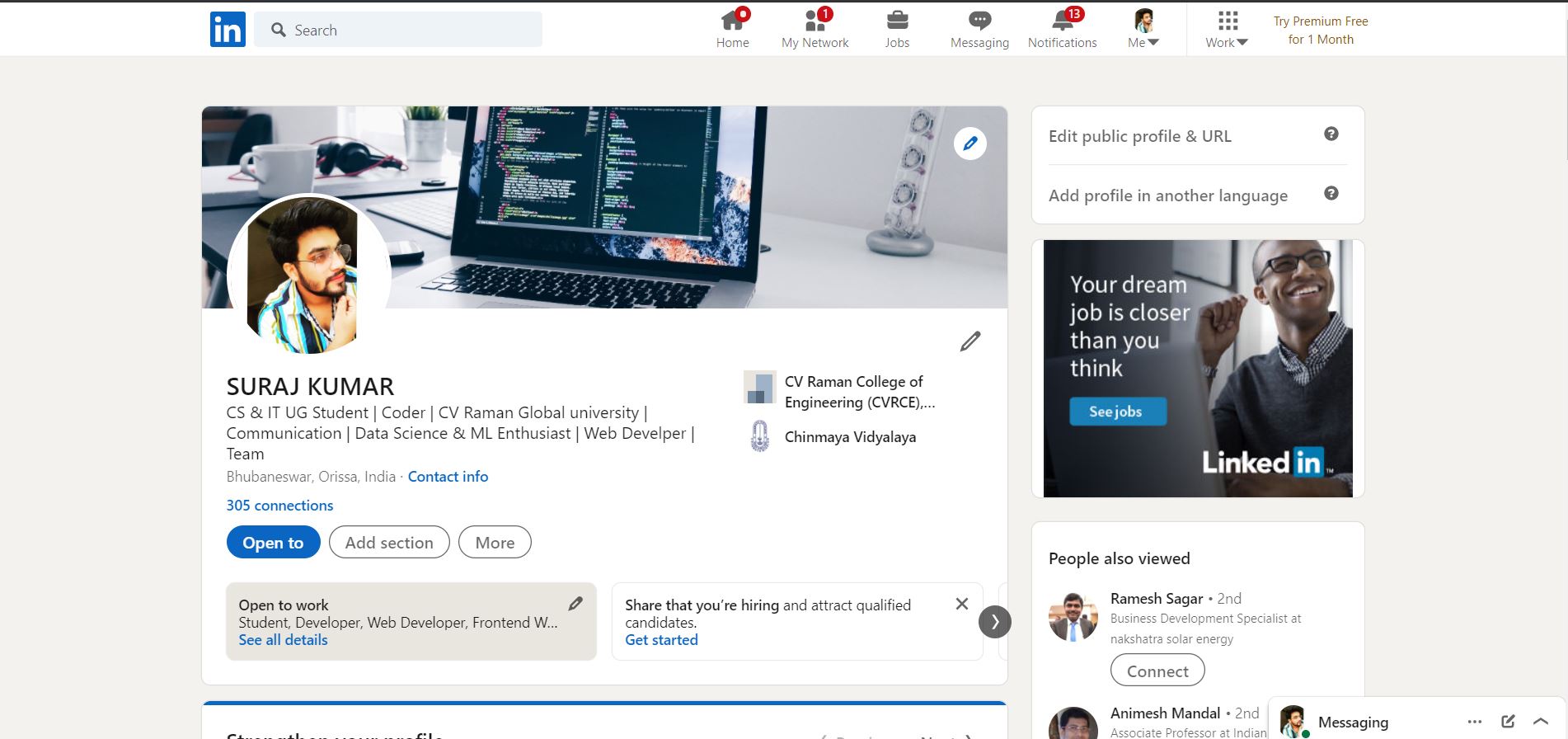Expand the messaging panel chevron
Viewport: 1568px width, 739px height.
[x=1540, y=722]
